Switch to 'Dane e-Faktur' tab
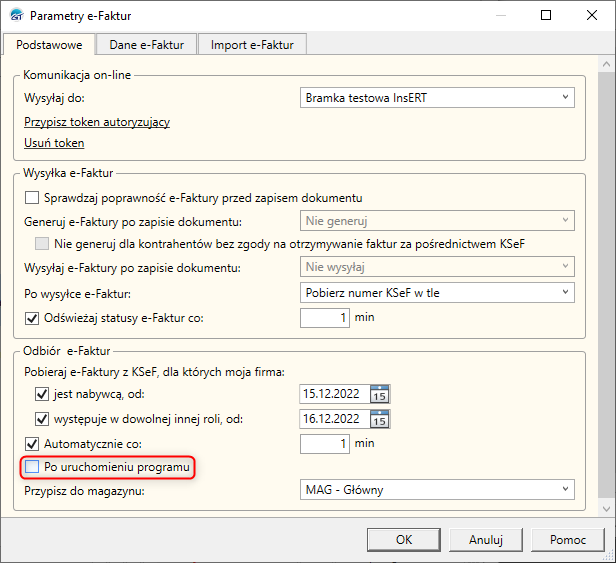 coord(146,44)
